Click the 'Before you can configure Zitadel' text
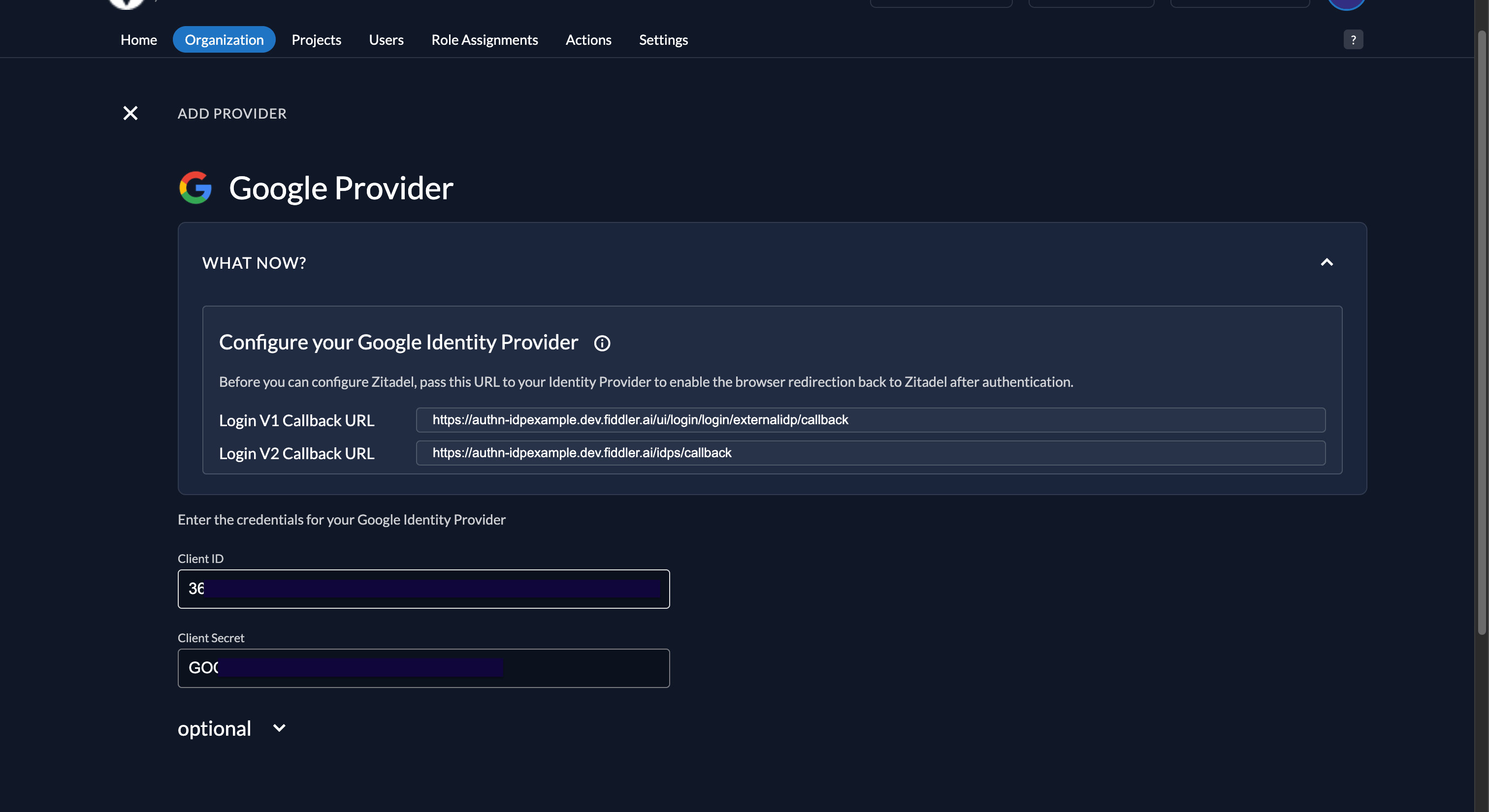 (x=646, y=382)
